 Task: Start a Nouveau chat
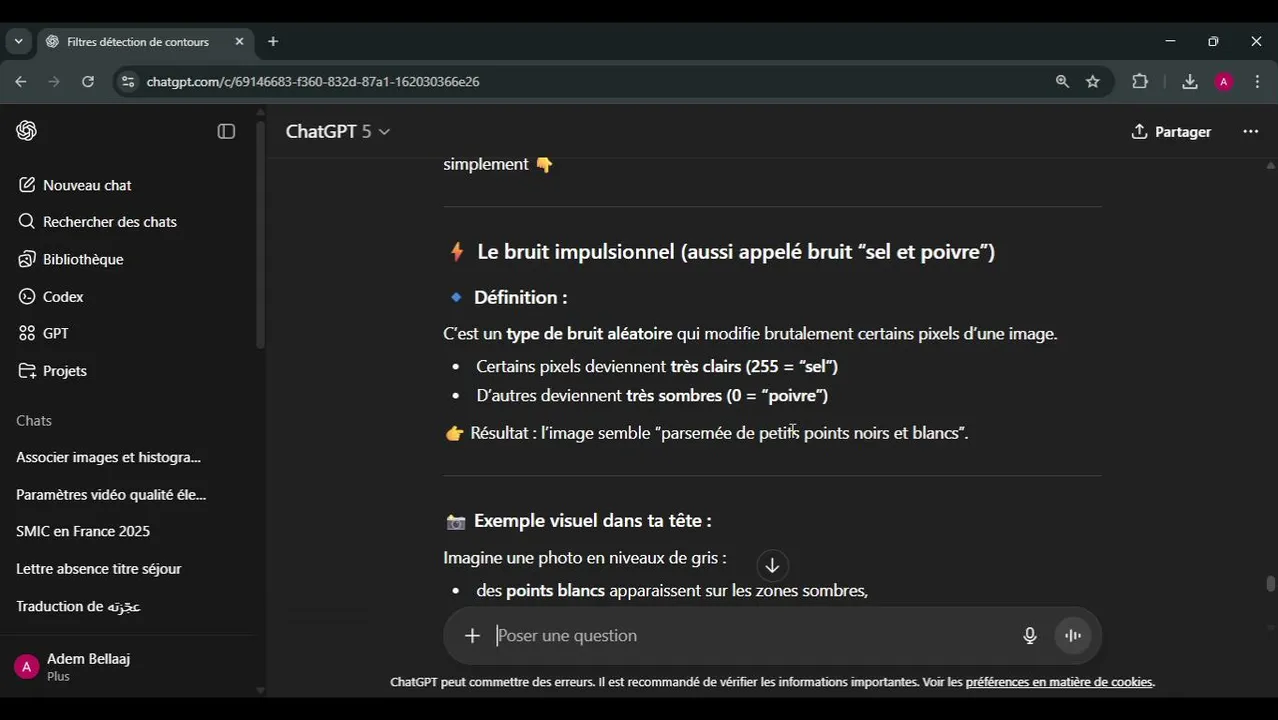tap(74, 185)
